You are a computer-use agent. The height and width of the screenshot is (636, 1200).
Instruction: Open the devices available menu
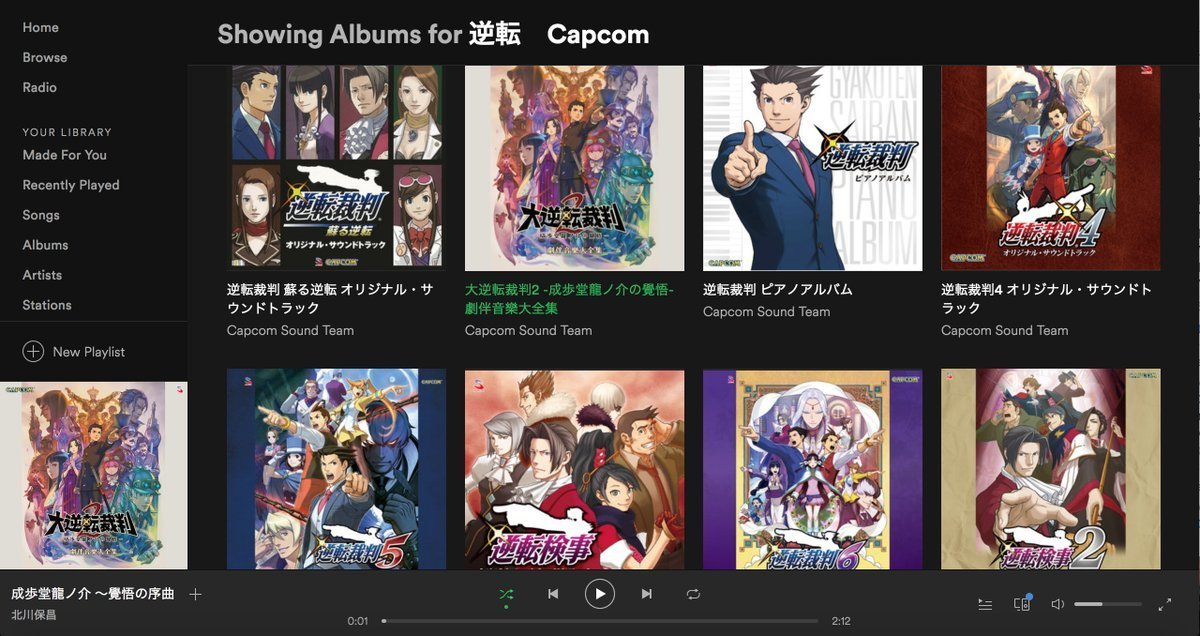pyautogui.click(x=1022, y=604)
